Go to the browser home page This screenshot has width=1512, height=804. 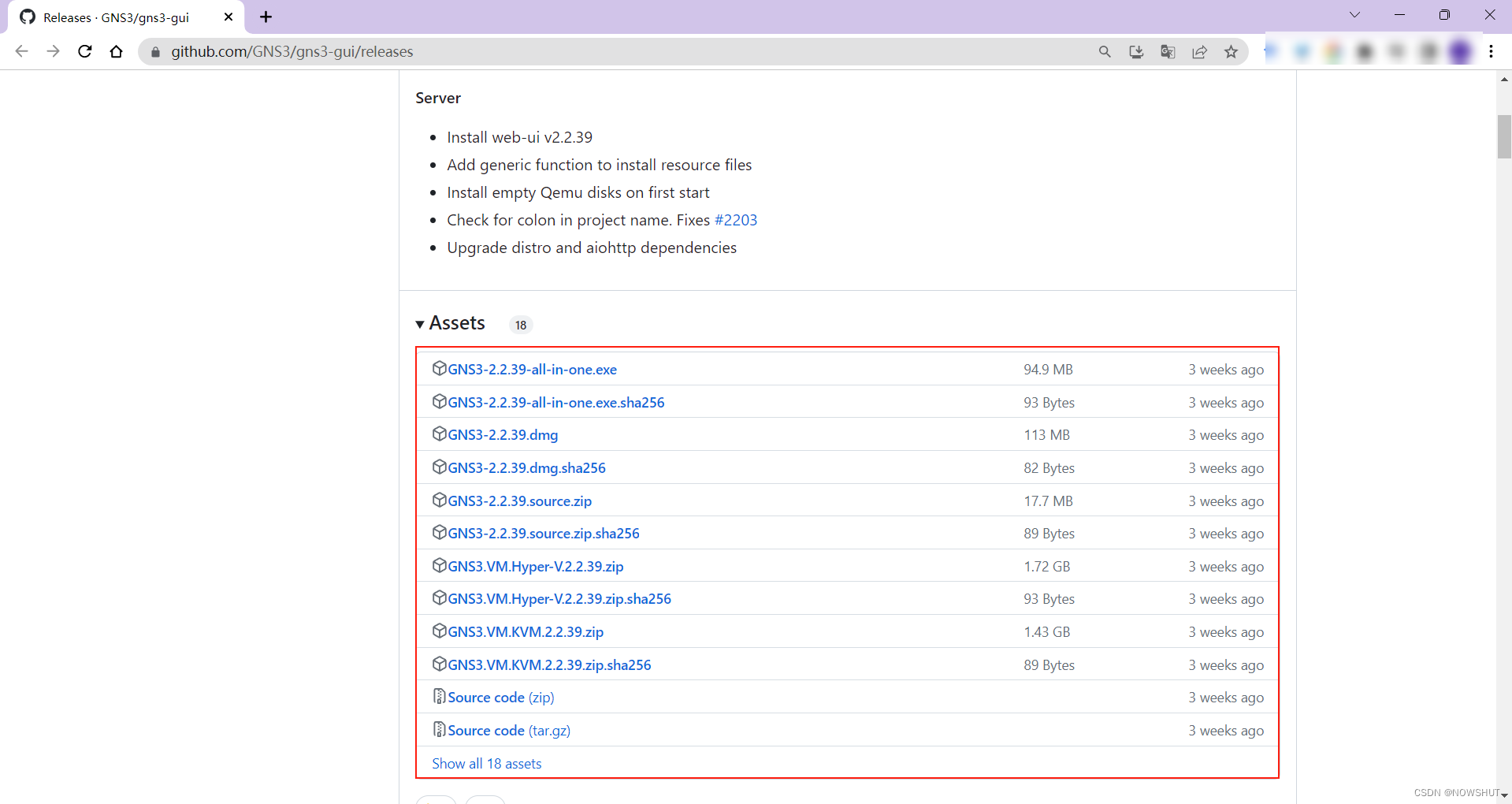coord(117,51)
